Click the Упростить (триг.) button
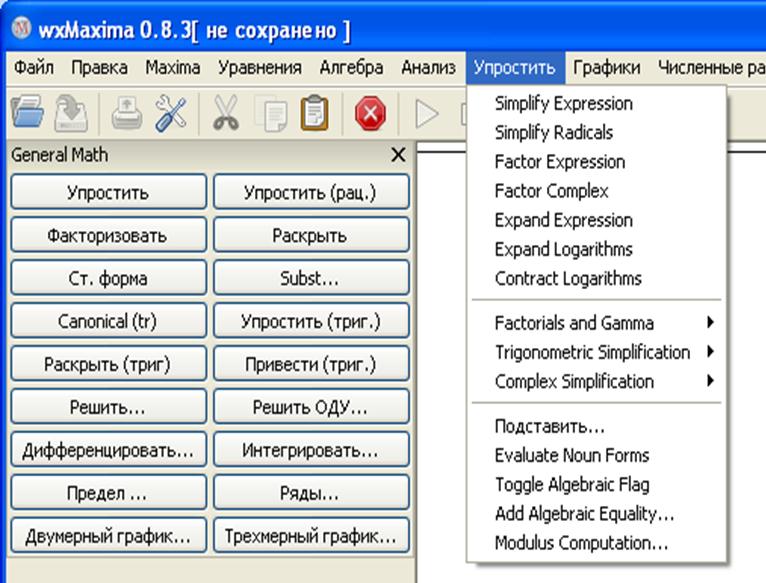766x583 pixels. (311, 321)
